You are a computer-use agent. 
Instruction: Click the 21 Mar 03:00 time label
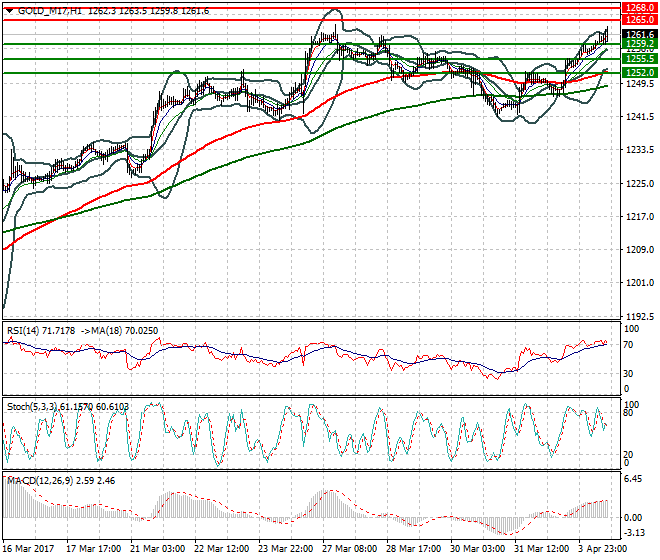click(158, 549)
